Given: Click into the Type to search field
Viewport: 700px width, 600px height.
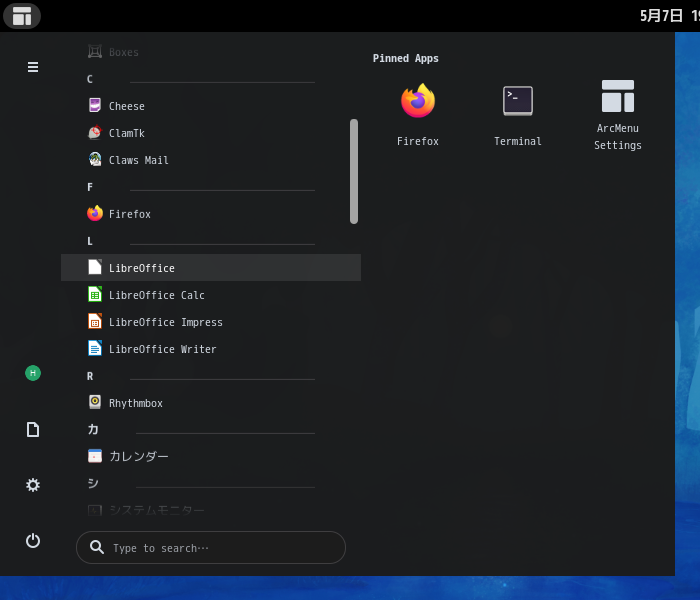Looking at the screenshot, I should coord(211,547).
